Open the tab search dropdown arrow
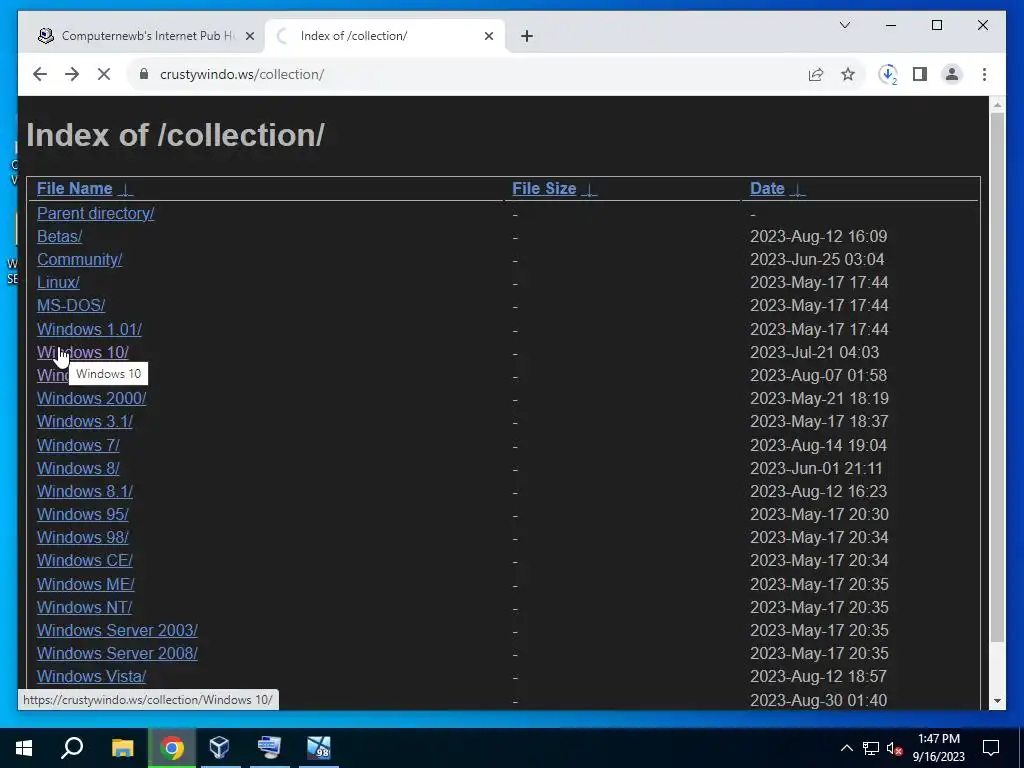 [x=844, y=25]
